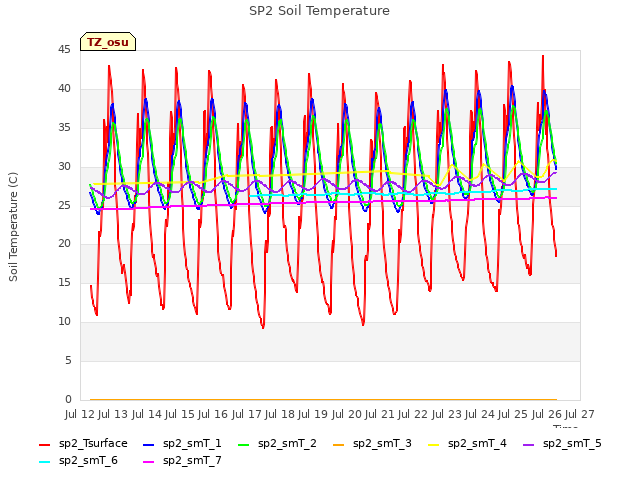The image size is (640, 480).
Task: Click the 25 y-axis tick label
Action: click(64, 205)
